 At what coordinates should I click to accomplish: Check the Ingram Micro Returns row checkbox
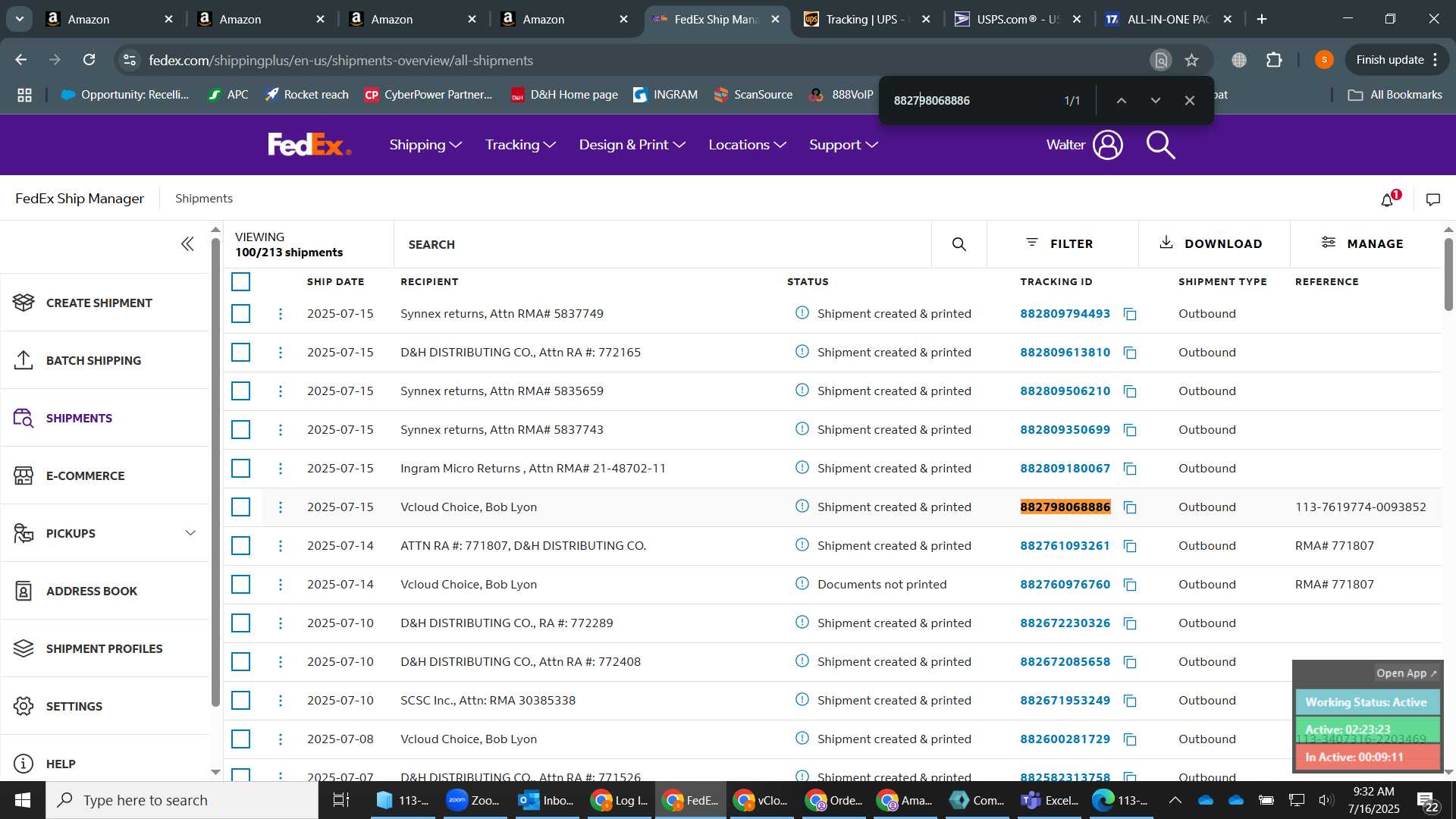tap(241, 469)
